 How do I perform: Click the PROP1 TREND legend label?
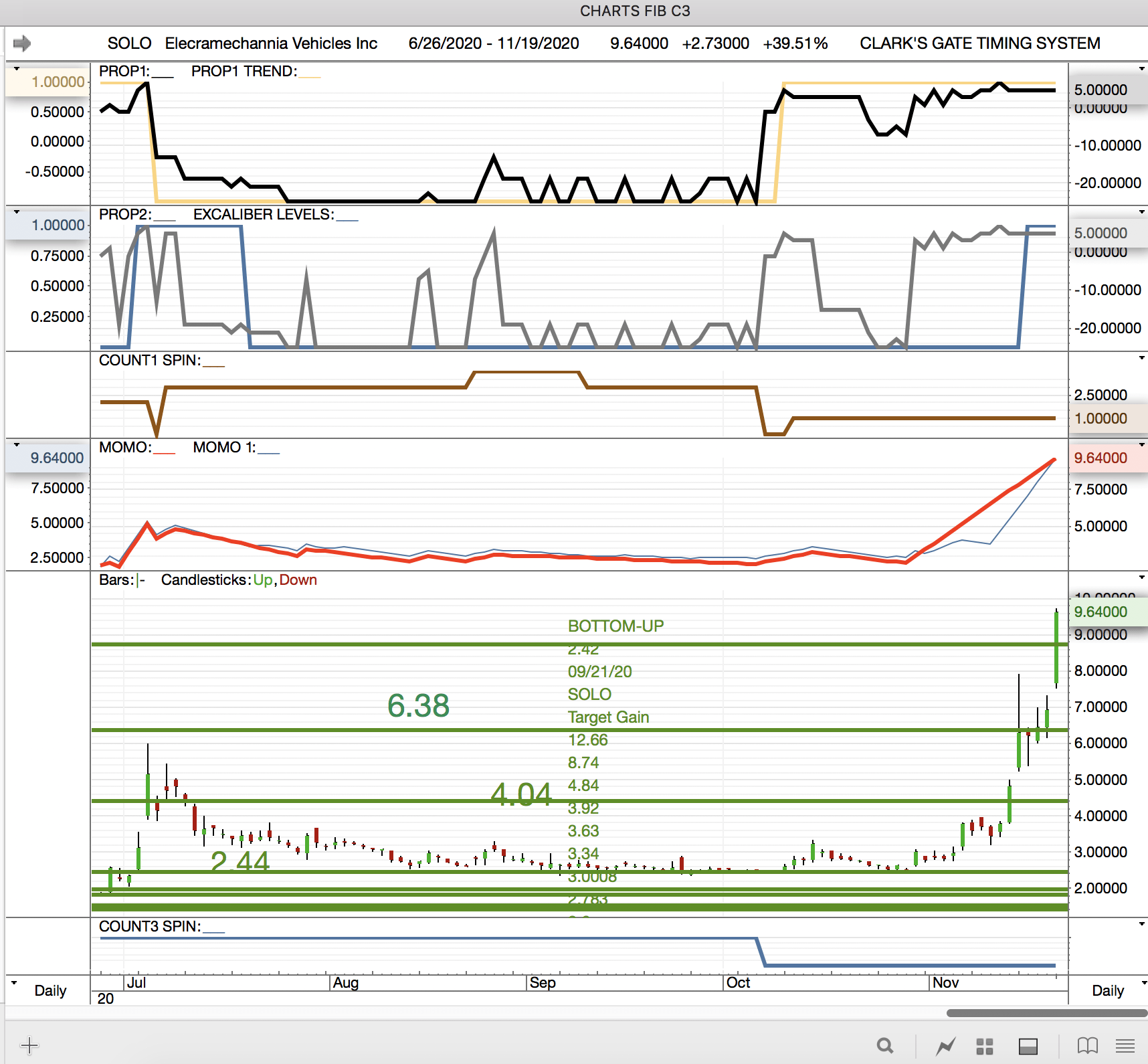244,72
